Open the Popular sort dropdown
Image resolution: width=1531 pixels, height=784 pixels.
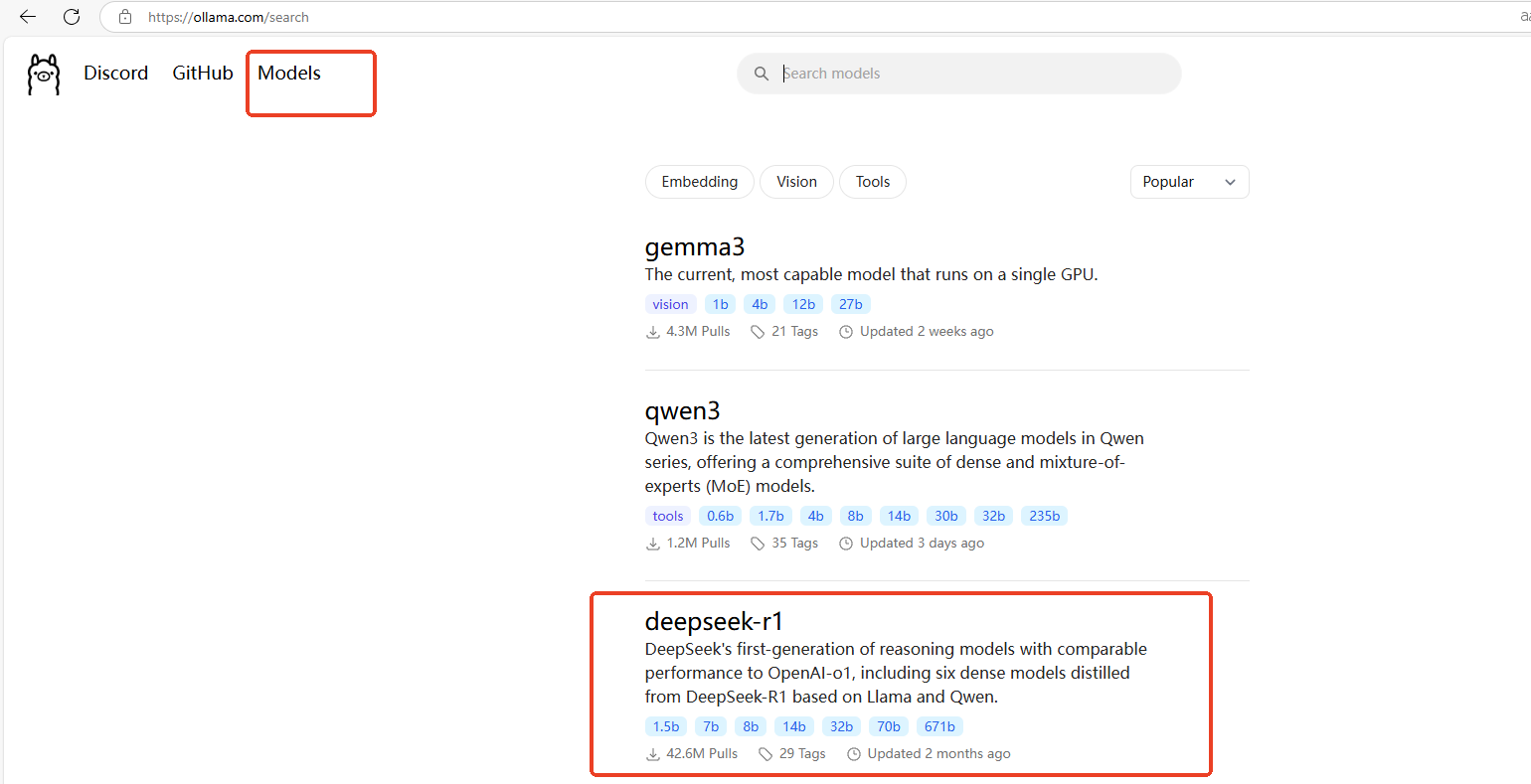pyautogui.click(x=1189, y=182)
